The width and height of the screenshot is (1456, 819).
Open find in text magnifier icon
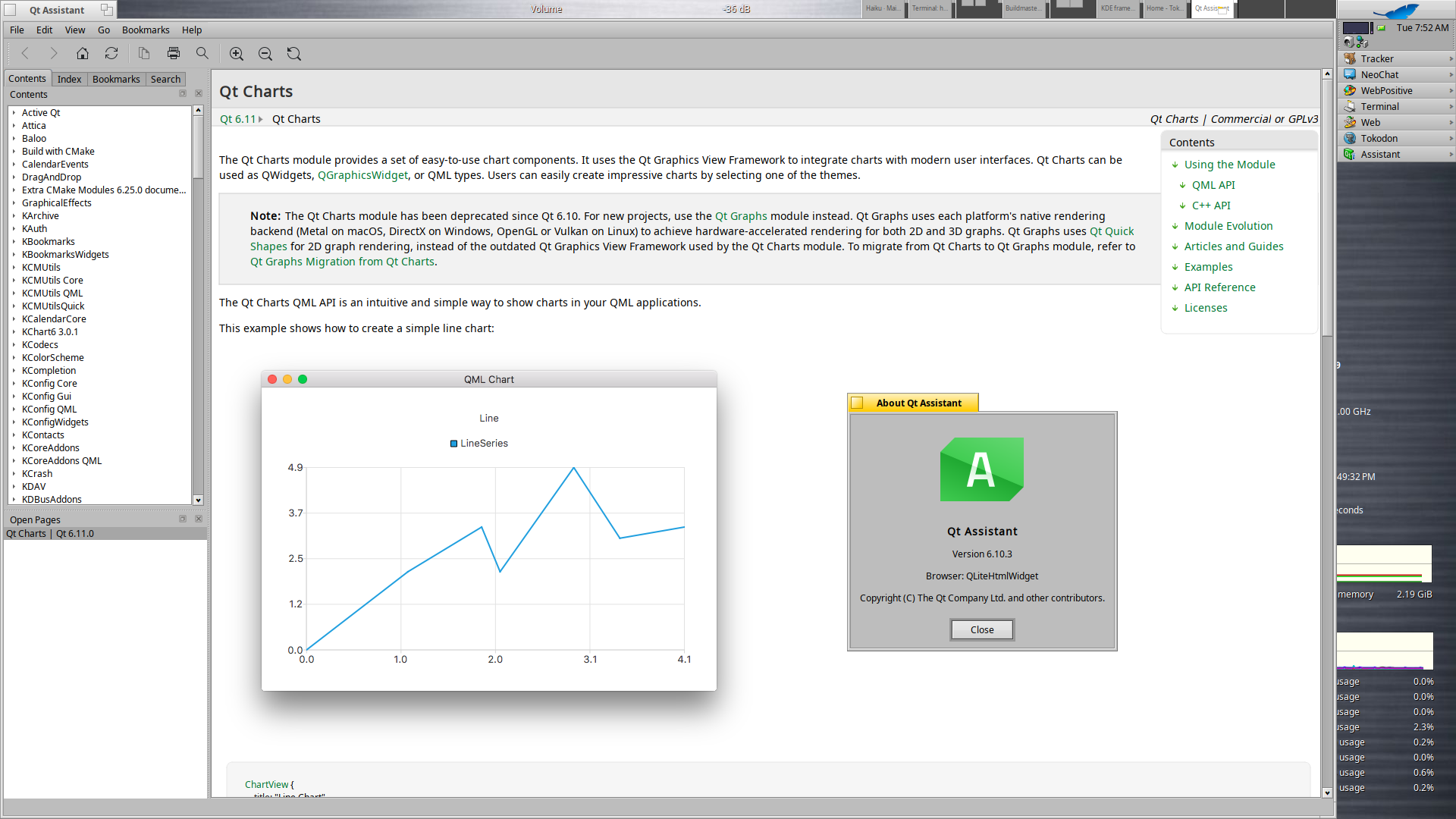pyautogui.click(x=202, y=53)
